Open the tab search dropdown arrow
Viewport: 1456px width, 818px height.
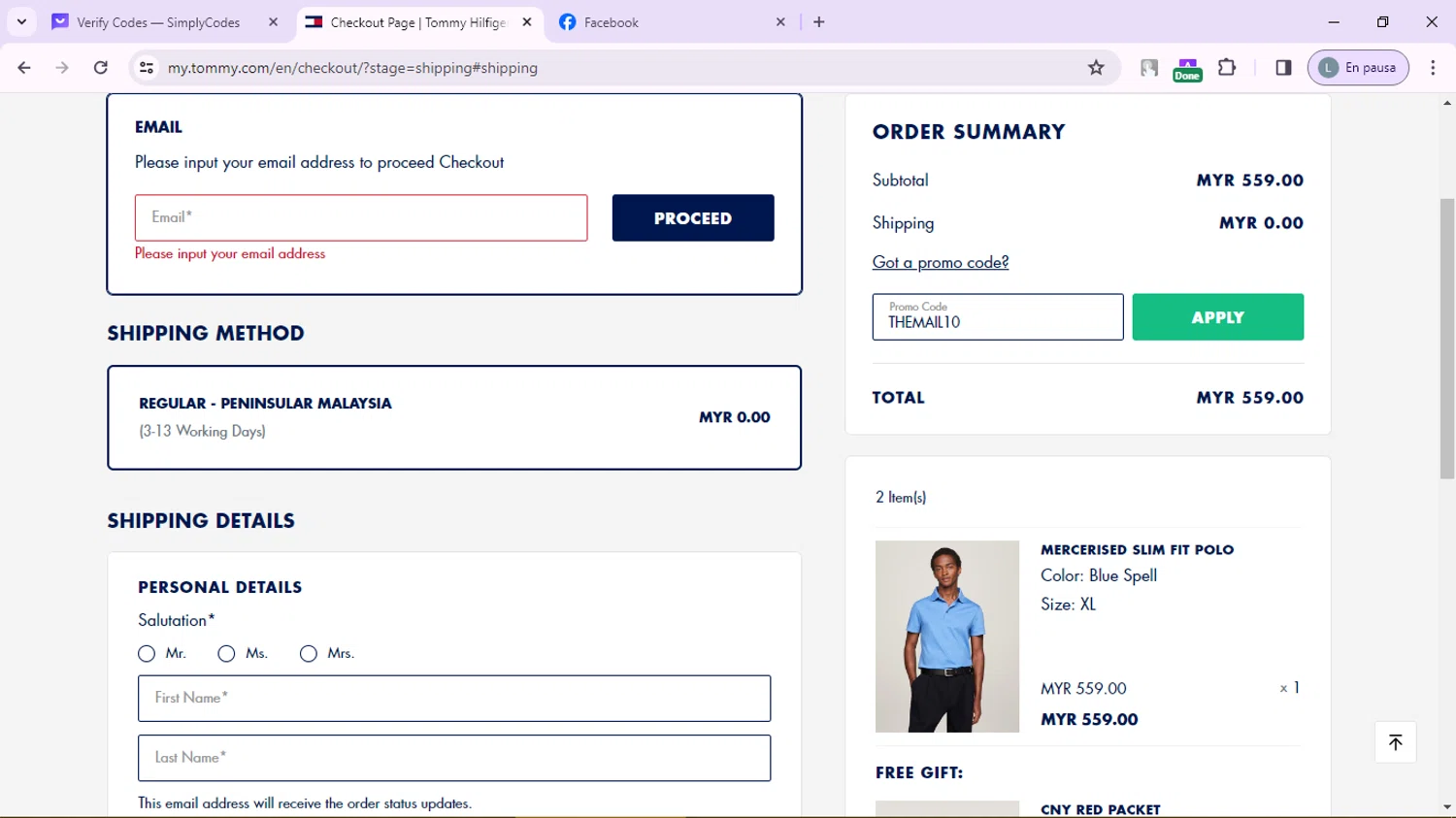coord(21,21)
